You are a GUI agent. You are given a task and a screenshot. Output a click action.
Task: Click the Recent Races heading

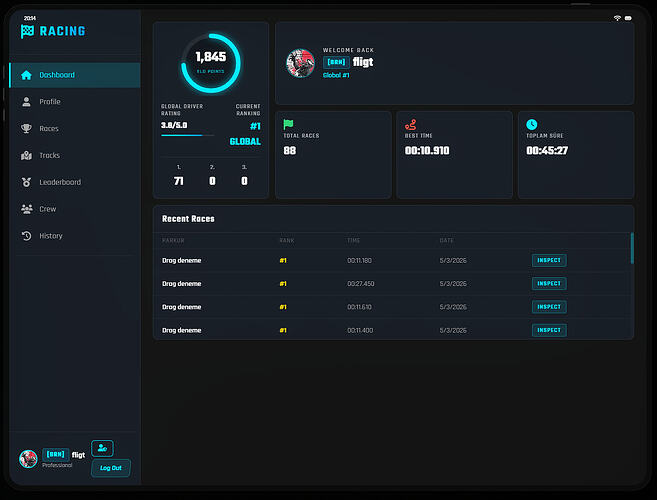(x=188, y=219)
